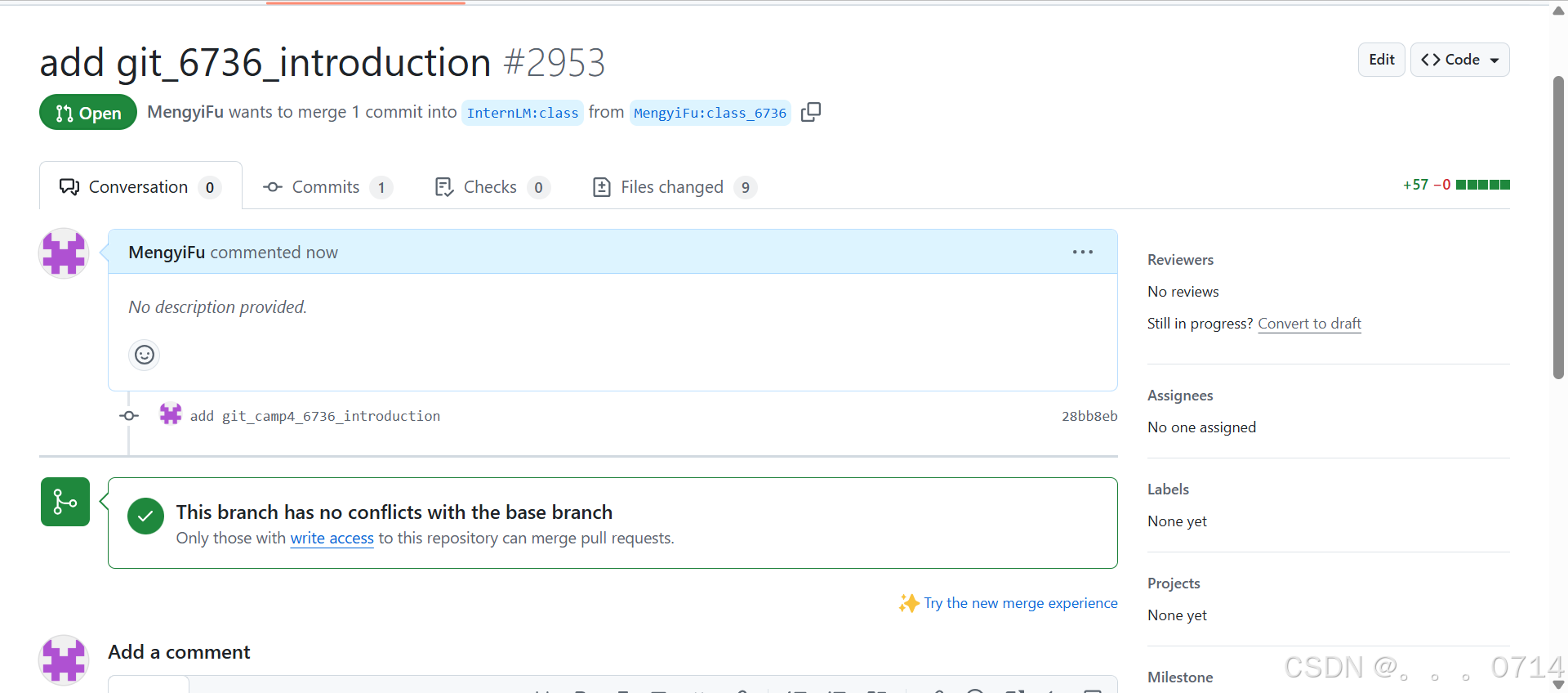Click the 'now' comment timestamp
This screenshot has width=1568, height=693.
tap(322, 253)
